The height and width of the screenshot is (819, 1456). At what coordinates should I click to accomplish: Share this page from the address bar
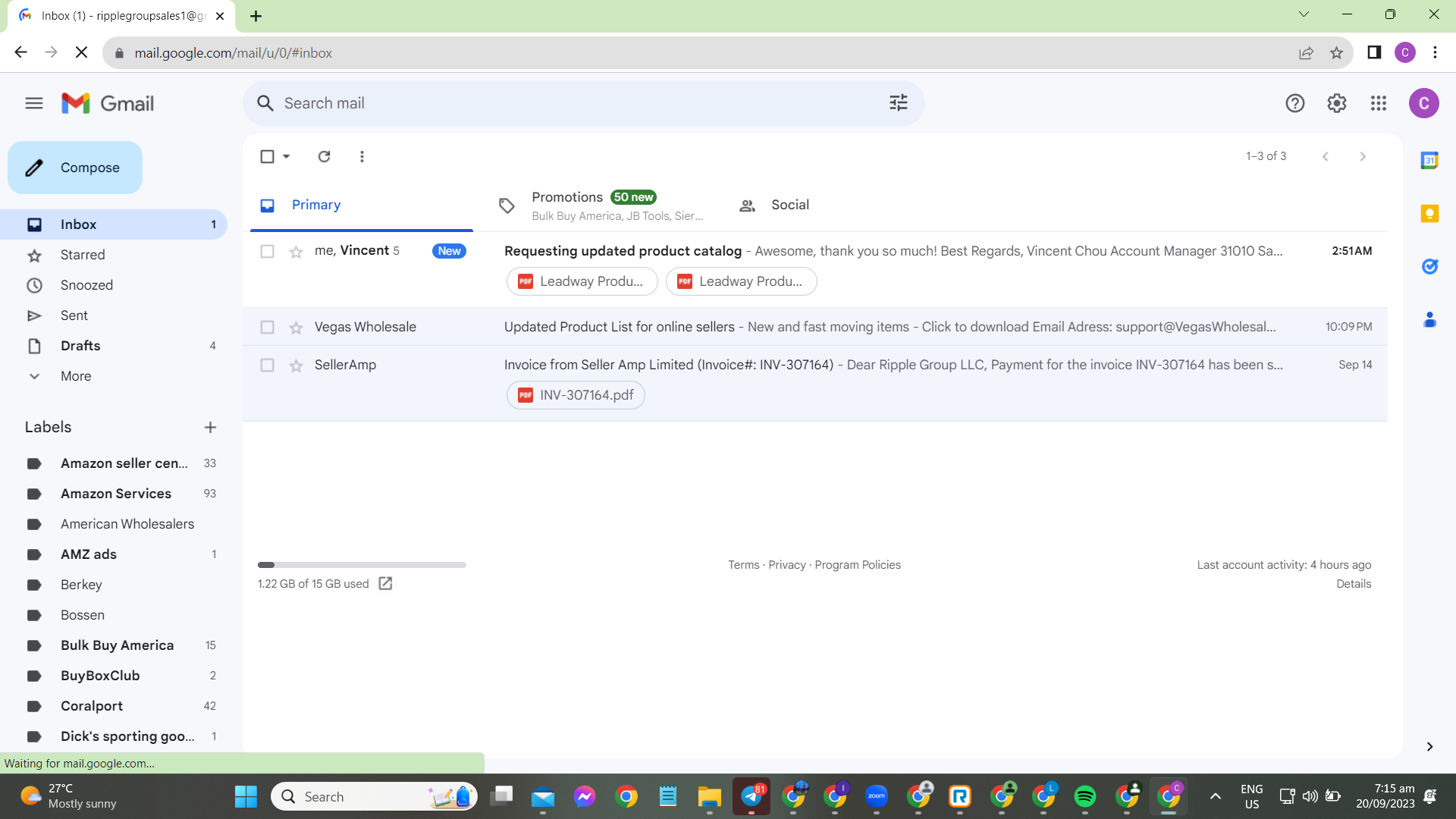tap(1306, 53)
